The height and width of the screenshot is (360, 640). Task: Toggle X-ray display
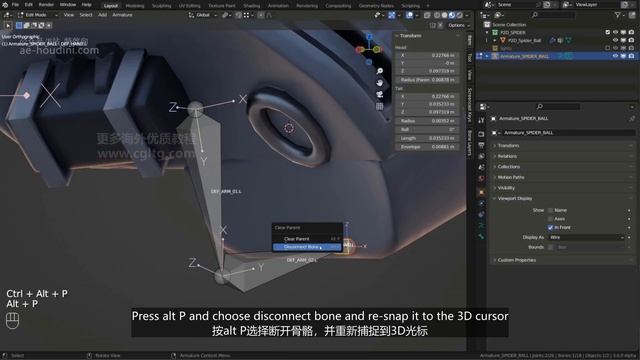pyautogui.click(x=427, y=15)
